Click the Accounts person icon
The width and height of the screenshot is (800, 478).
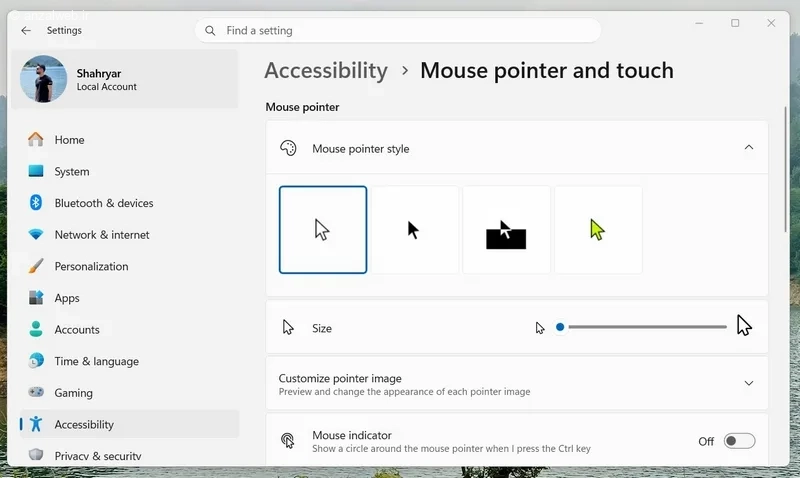36,329
